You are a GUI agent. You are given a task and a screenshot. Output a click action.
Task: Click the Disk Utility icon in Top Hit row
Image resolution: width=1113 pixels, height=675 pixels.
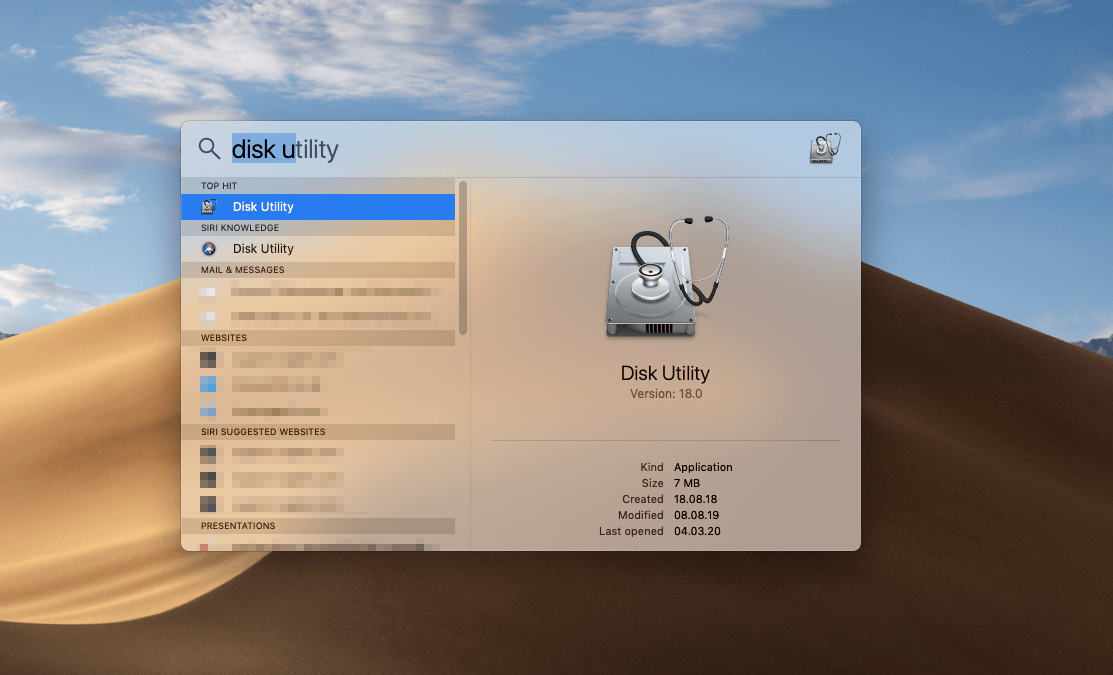pos(209,207)
